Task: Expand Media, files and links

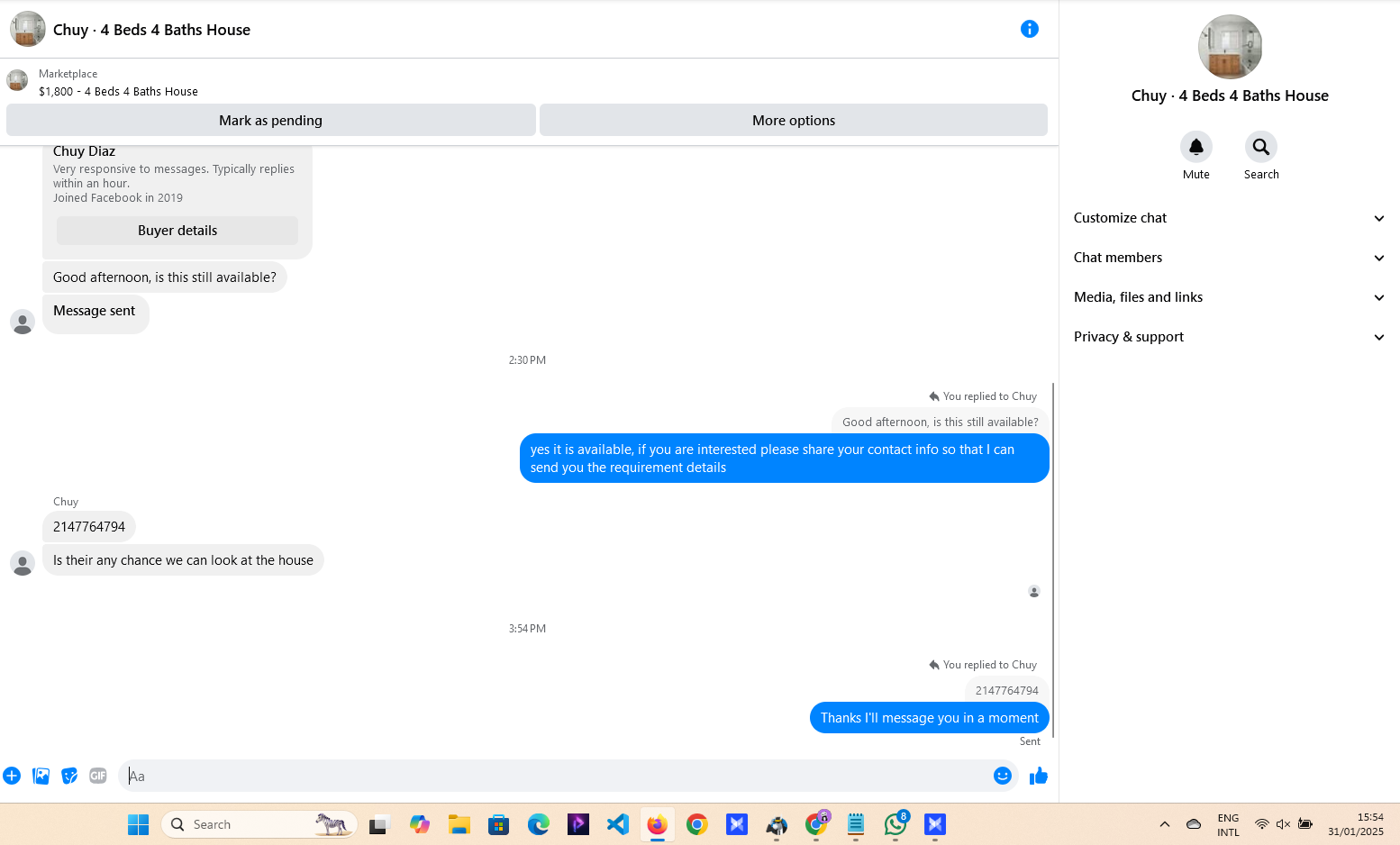Action: pos(1229,297)
